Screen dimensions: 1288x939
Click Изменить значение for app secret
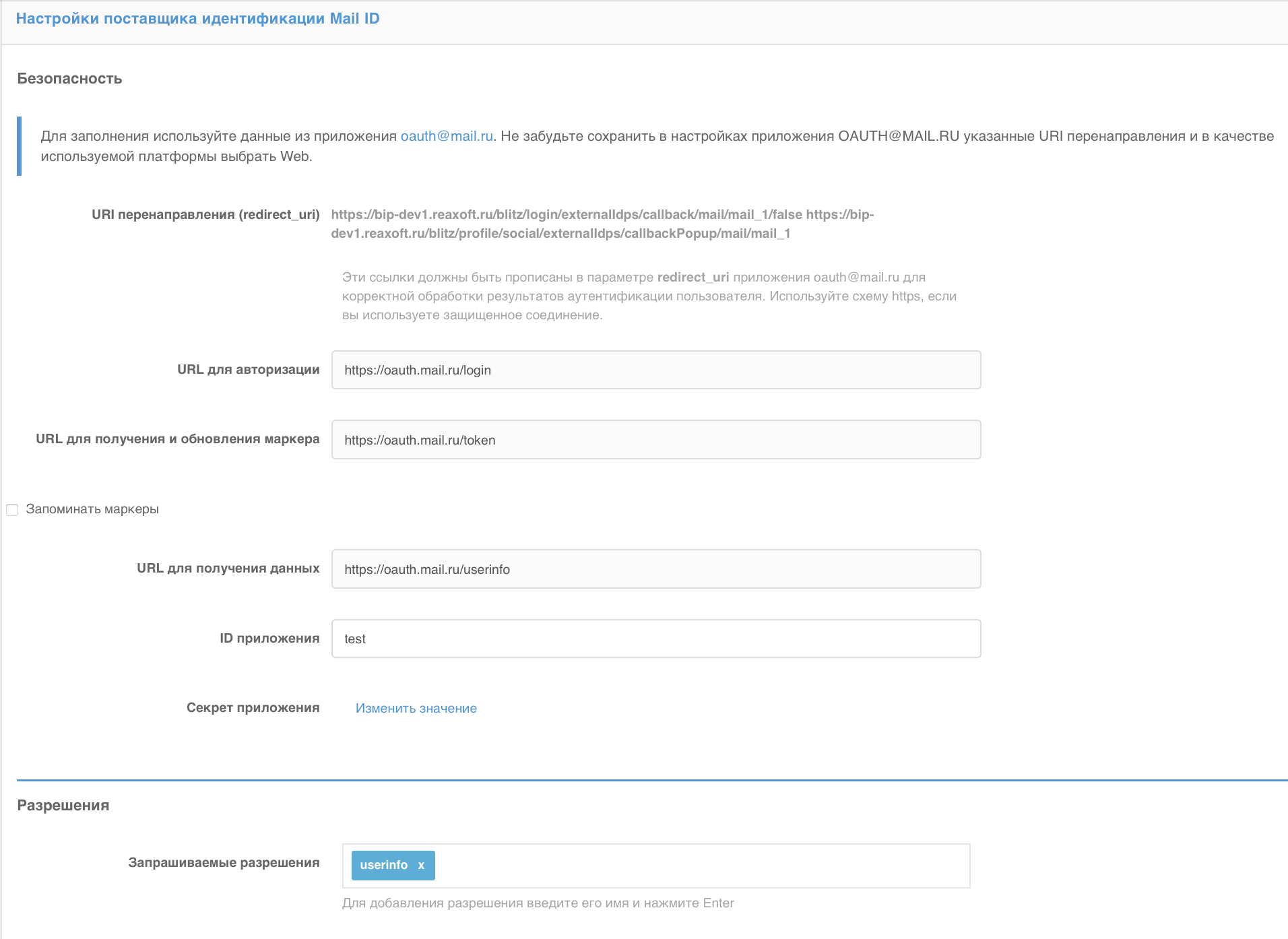416,709
